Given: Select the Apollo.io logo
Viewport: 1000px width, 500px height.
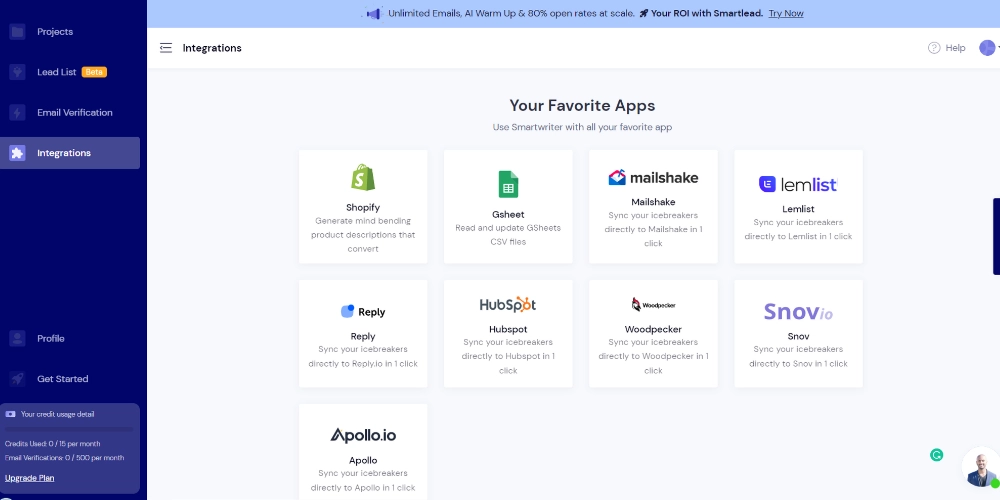Looking at the screenshot, I should [x=363, y=435].
